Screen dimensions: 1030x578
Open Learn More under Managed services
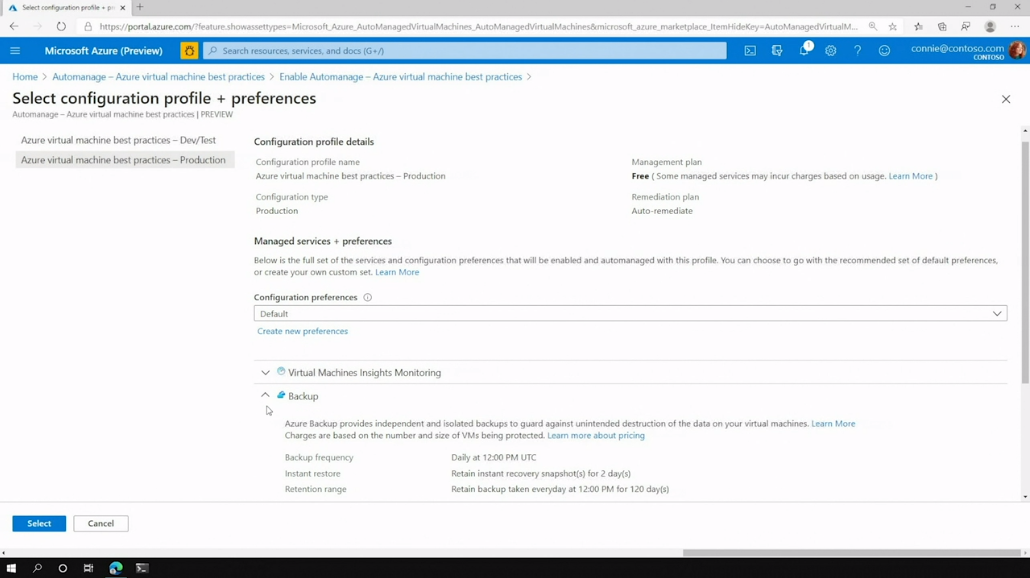[397, 272]
